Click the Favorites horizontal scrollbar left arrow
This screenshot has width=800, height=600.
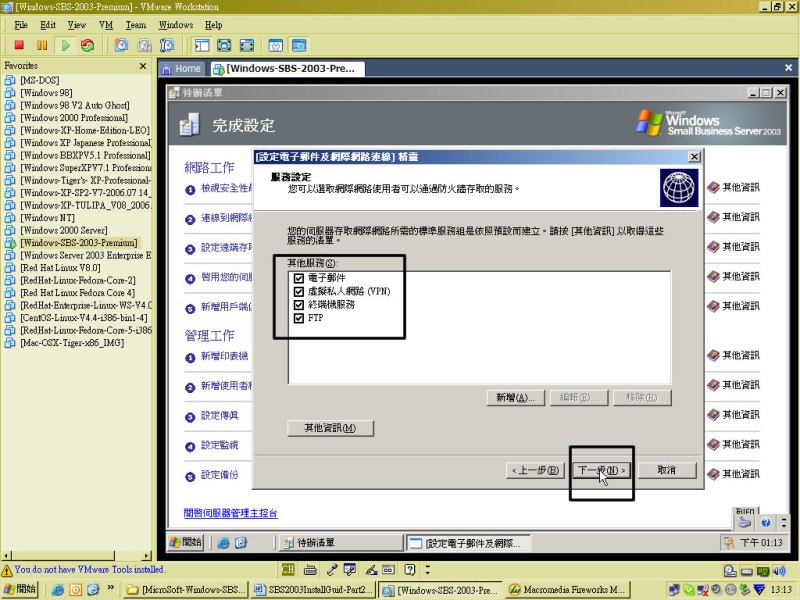point(6,556)
